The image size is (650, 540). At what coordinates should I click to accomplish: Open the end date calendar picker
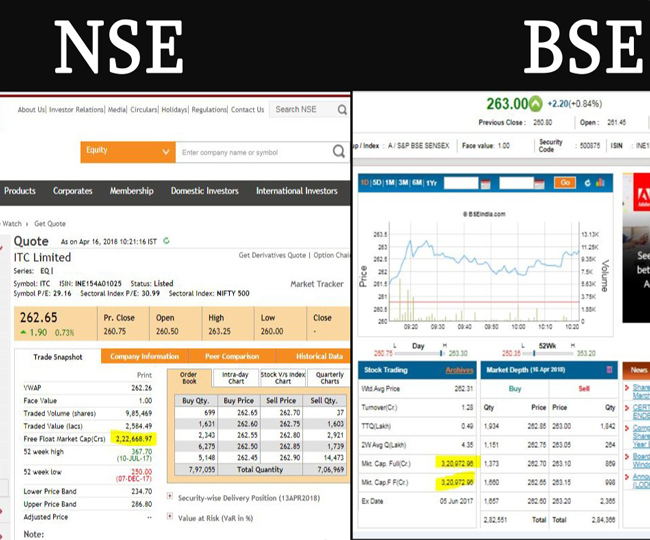[x=538, y=183]
